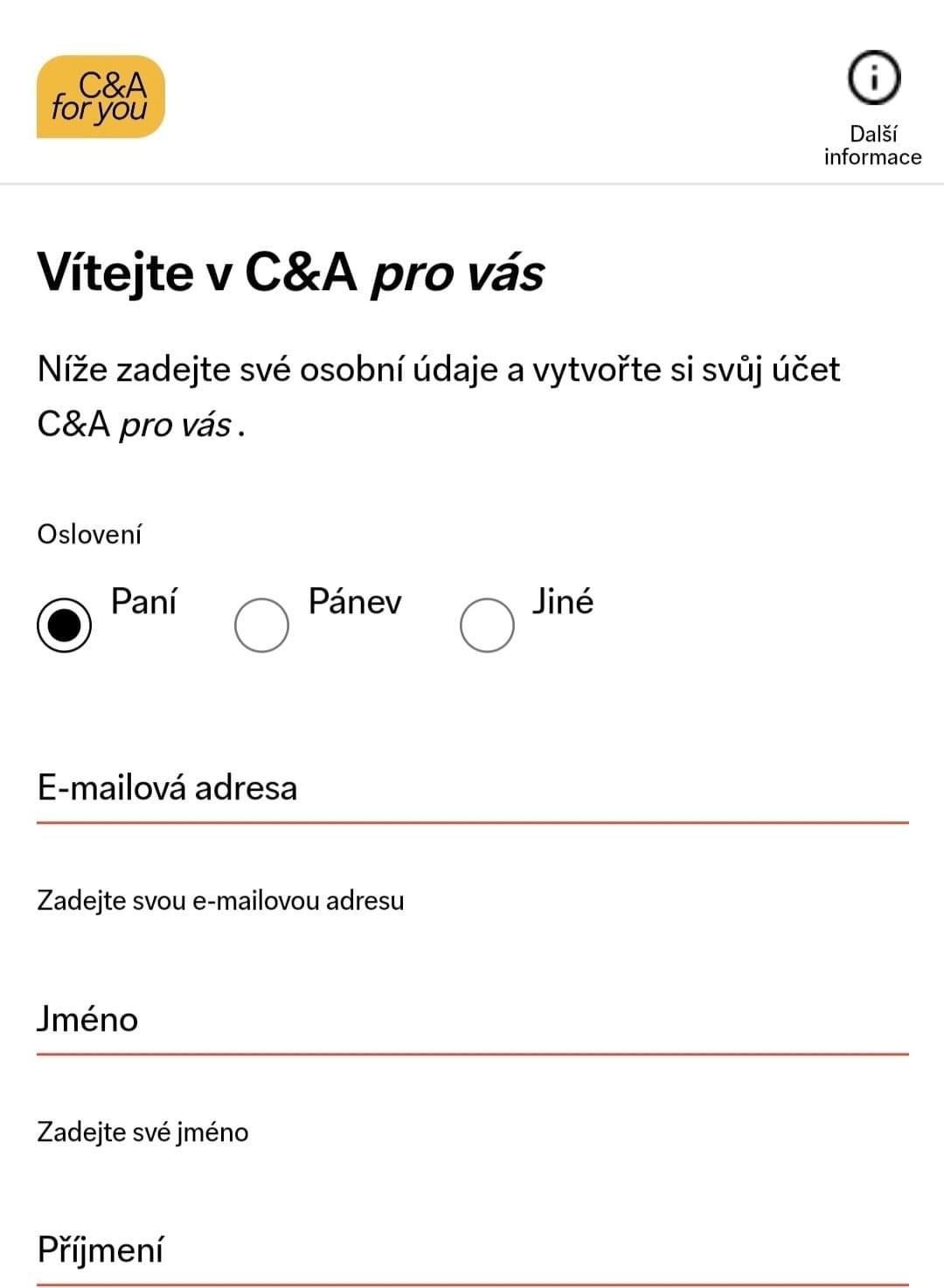Select the Paní radio button
This screenshot has height=1288, width=944.
pyautogui.click(x=64, y=625)
